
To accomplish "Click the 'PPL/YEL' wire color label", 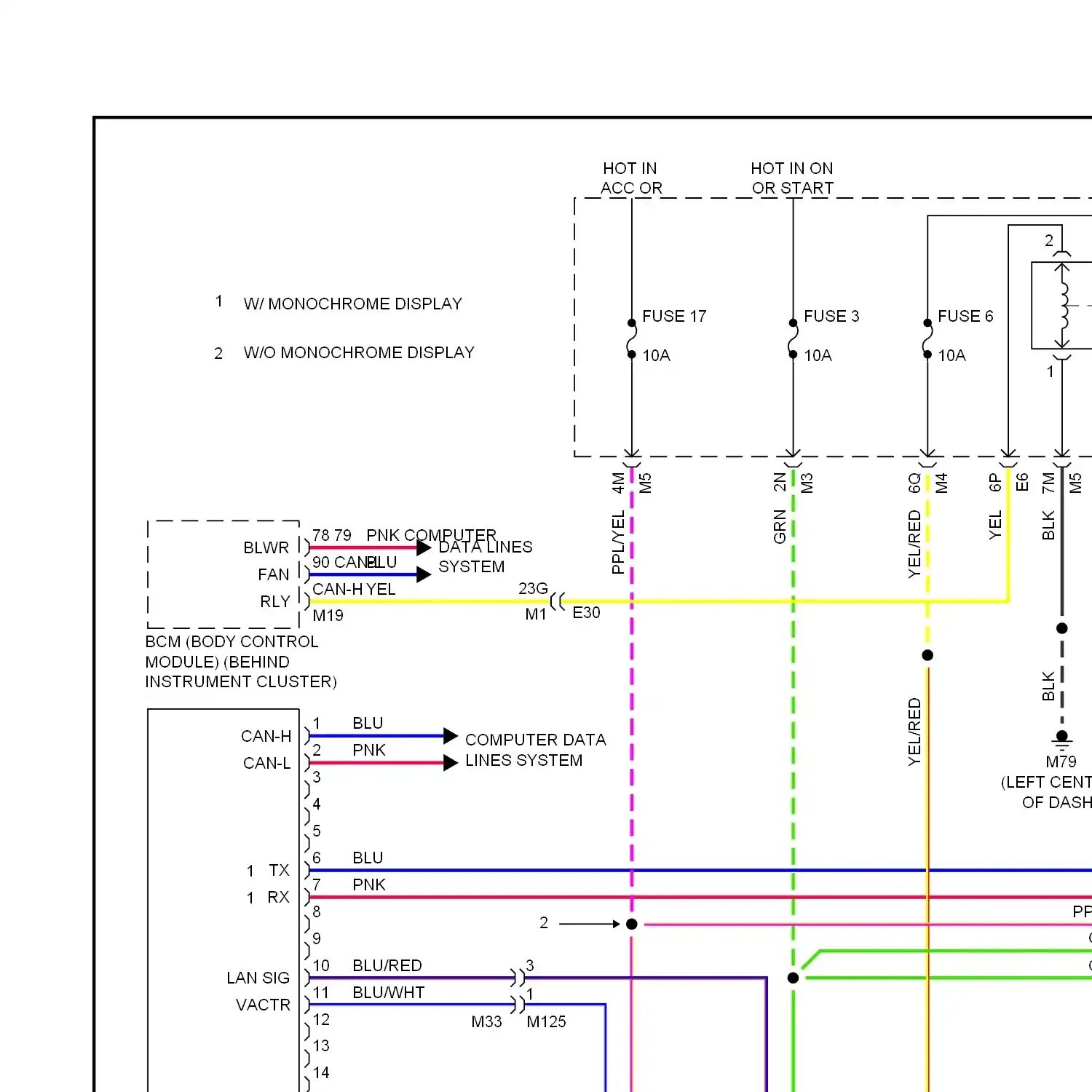I will pyautogui.click(x=618, y=543).
